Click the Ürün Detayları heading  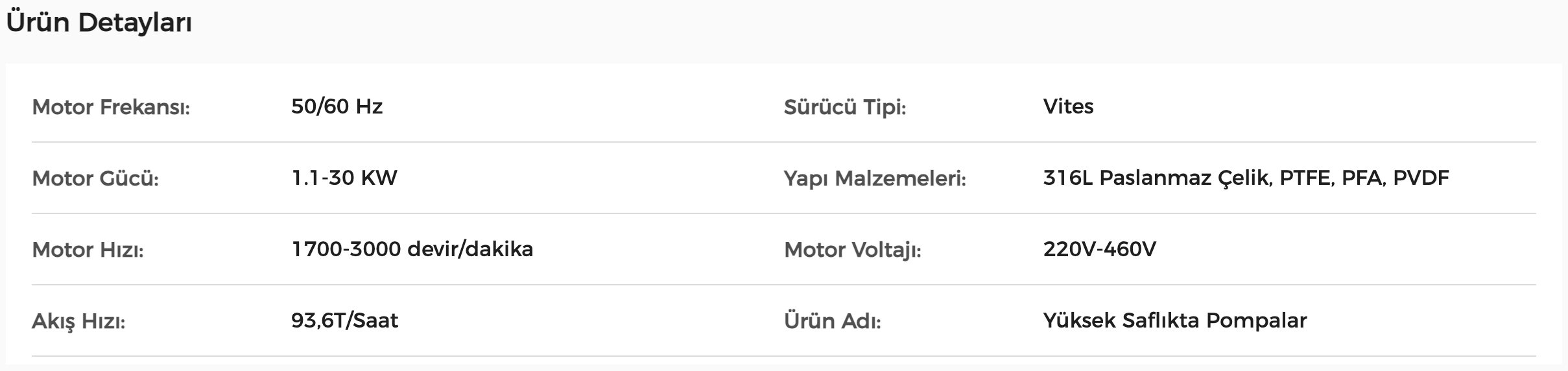click(99, 23)
